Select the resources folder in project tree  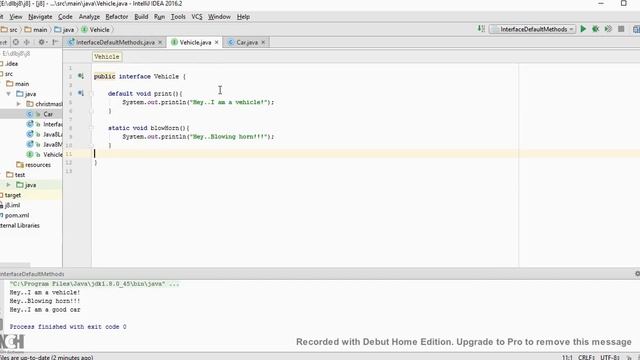[33, 165]
